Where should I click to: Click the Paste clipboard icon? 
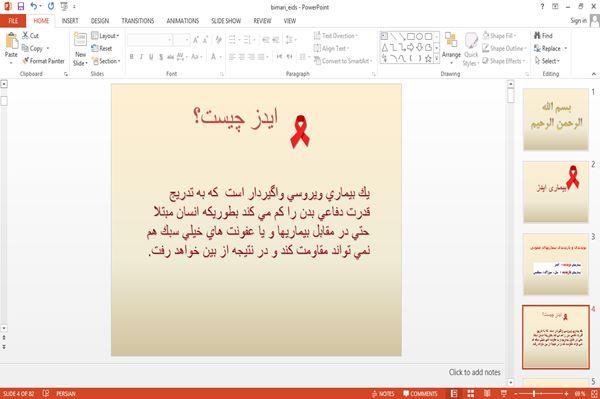click(x=11, y=41)
